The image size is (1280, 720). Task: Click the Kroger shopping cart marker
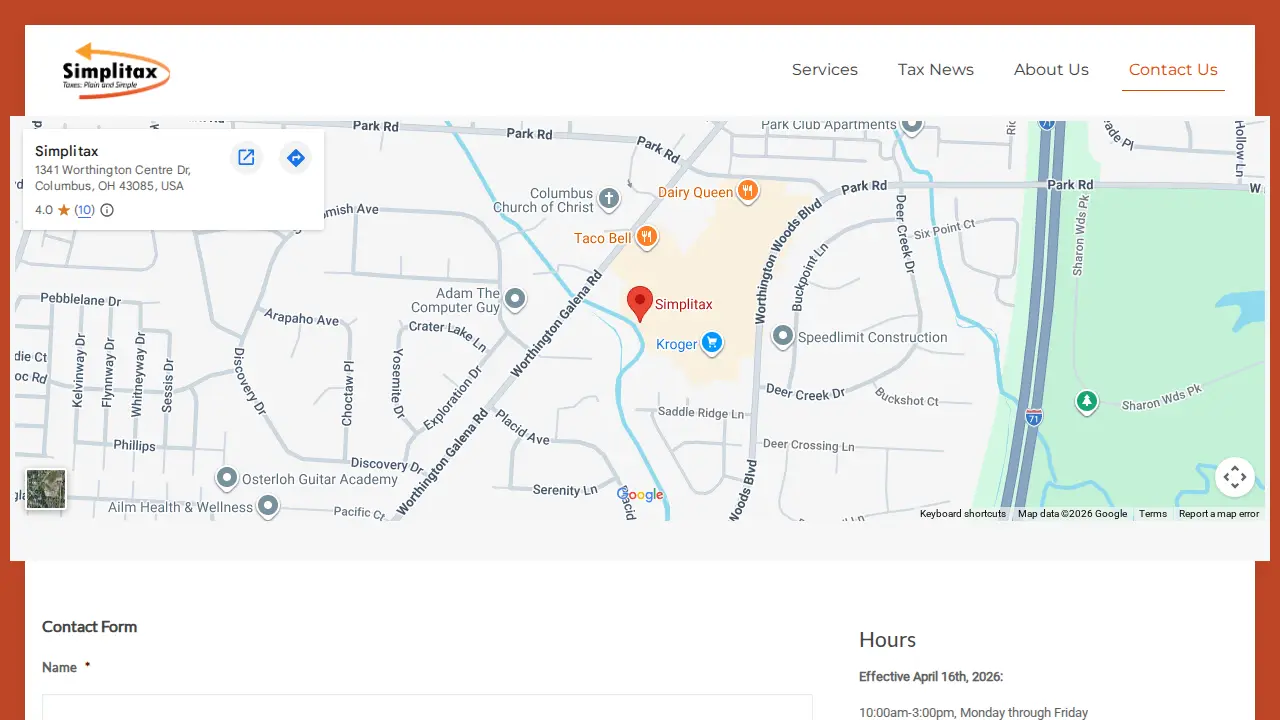tap(712, 343)
